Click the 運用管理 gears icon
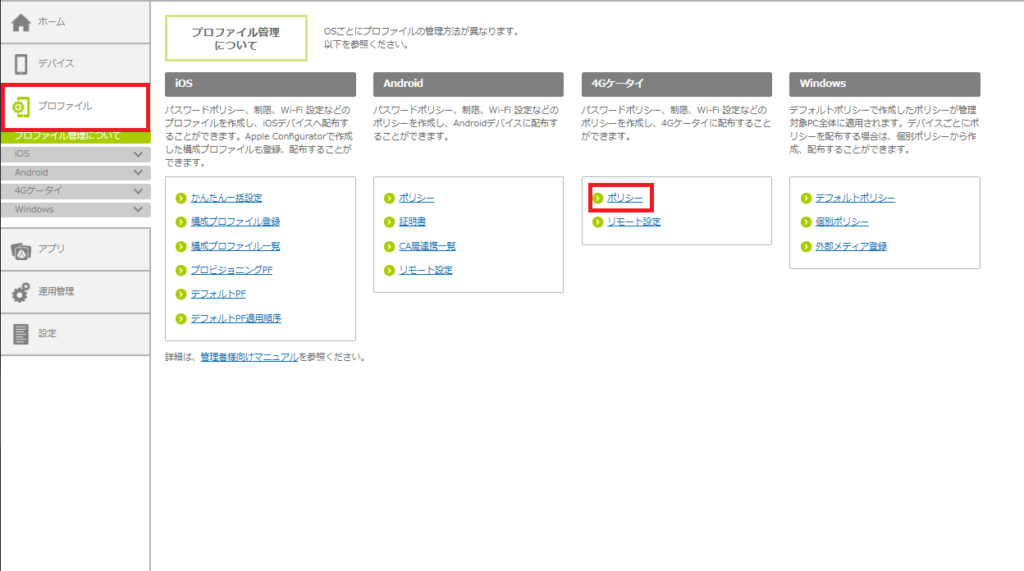This screenshot has height=571, width=1024. pyautogui.click(x=21, y=292)
